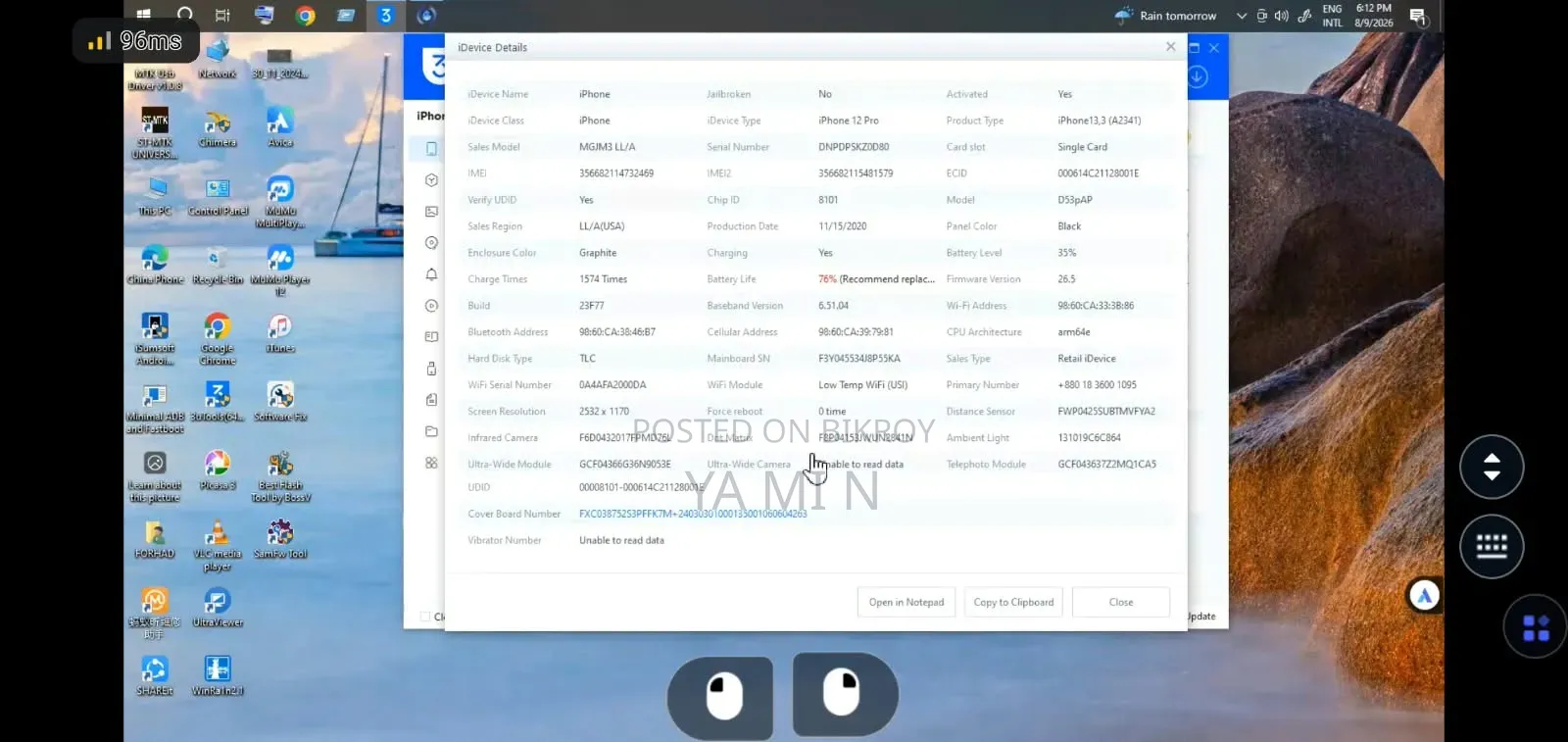Image resolution: width=1568 pixels, height=742 pixels.
Task: Click the 3uTools download arrow icon
Action: coord(1198,77)
